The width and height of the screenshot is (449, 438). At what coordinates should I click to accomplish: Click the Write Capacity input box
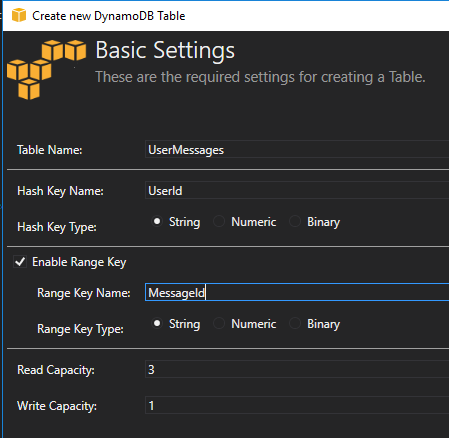[x=297, y=405]
